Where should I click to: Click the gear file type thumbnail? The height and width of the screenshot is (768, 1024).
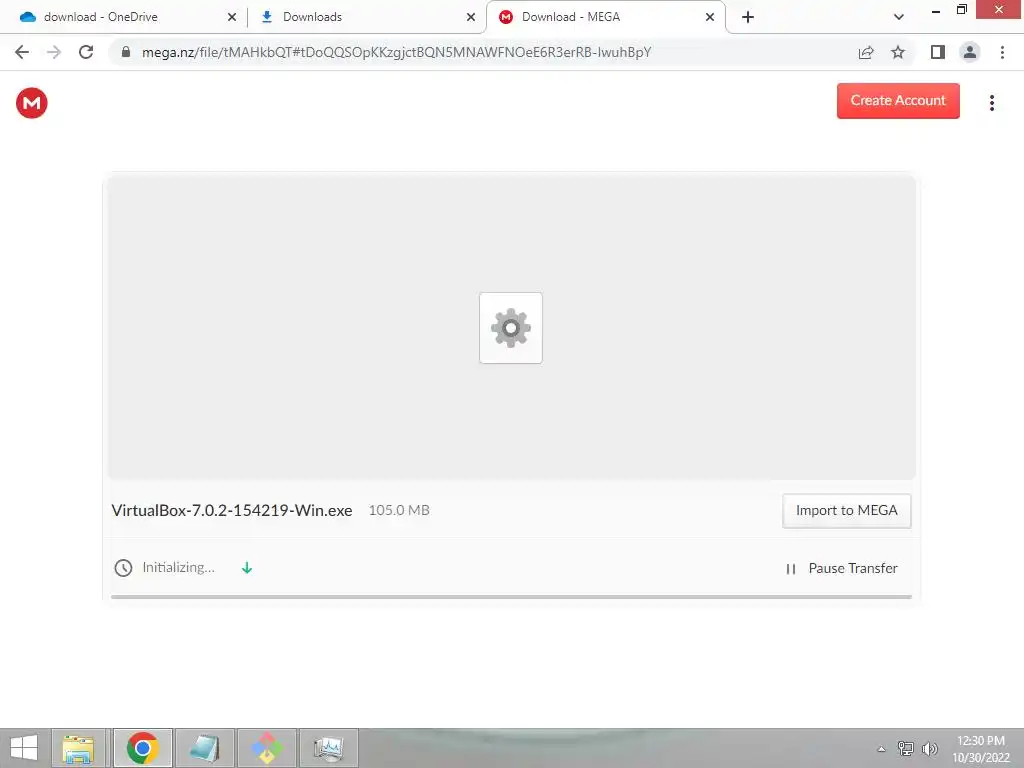pos(511,328)
